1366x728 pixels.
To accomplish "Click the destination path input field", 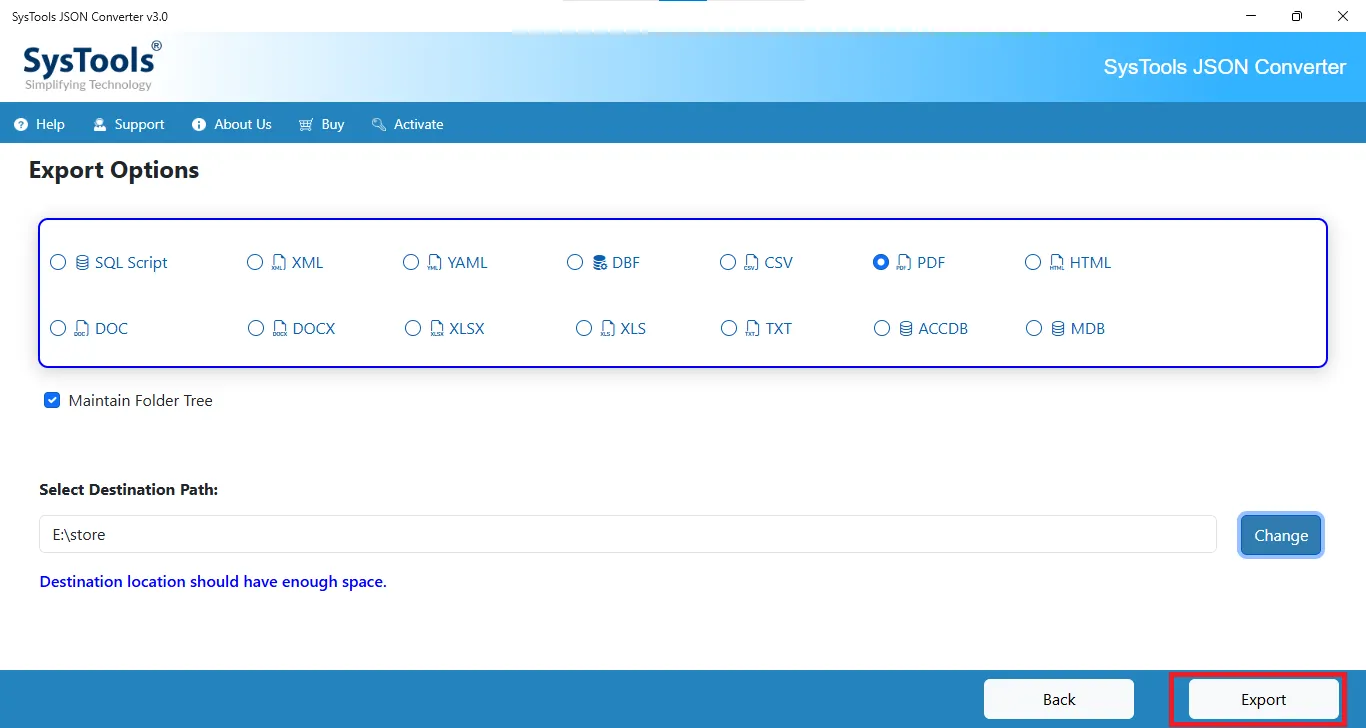I will (x=628, y=534).
